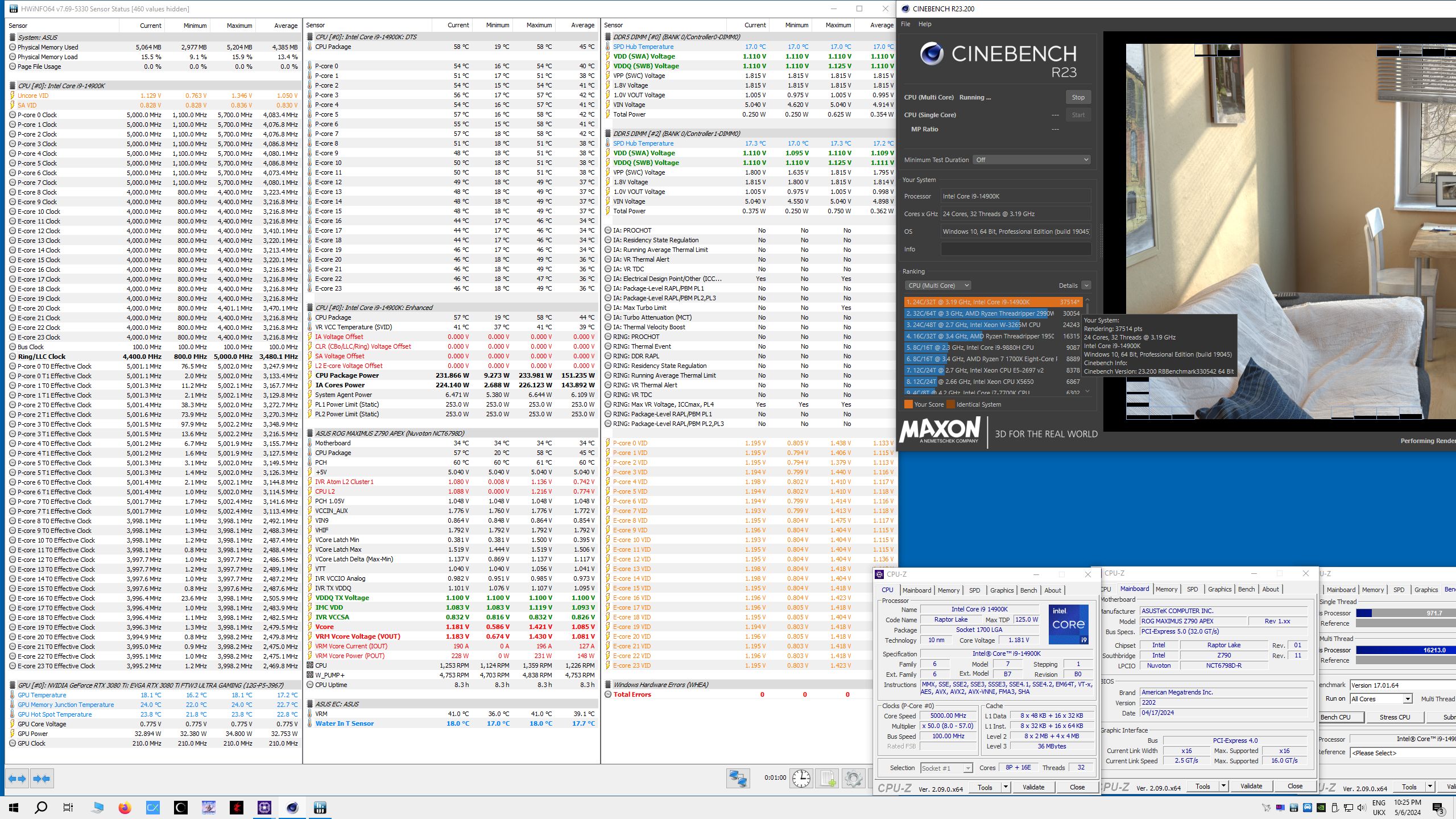This screenshot has width=1456, height=819.
Task: Launch Firefox from taskbar
Action: [125, 808]
